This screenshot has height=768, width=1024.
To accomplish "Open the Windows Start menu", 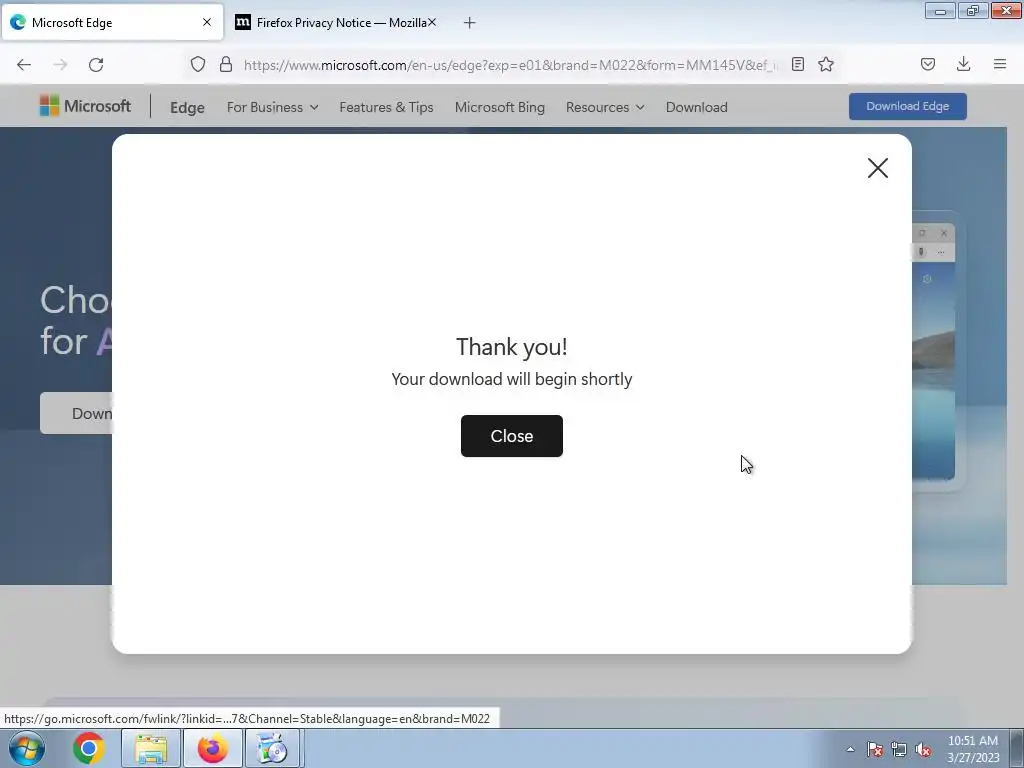I will coord(27,748).
